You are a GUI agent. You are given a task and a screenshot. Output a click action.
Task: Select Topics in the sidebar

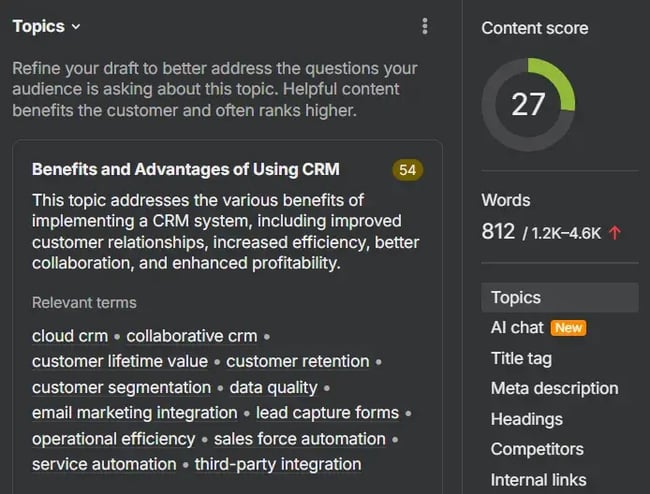pyautogui.click(x=516, y=297)
